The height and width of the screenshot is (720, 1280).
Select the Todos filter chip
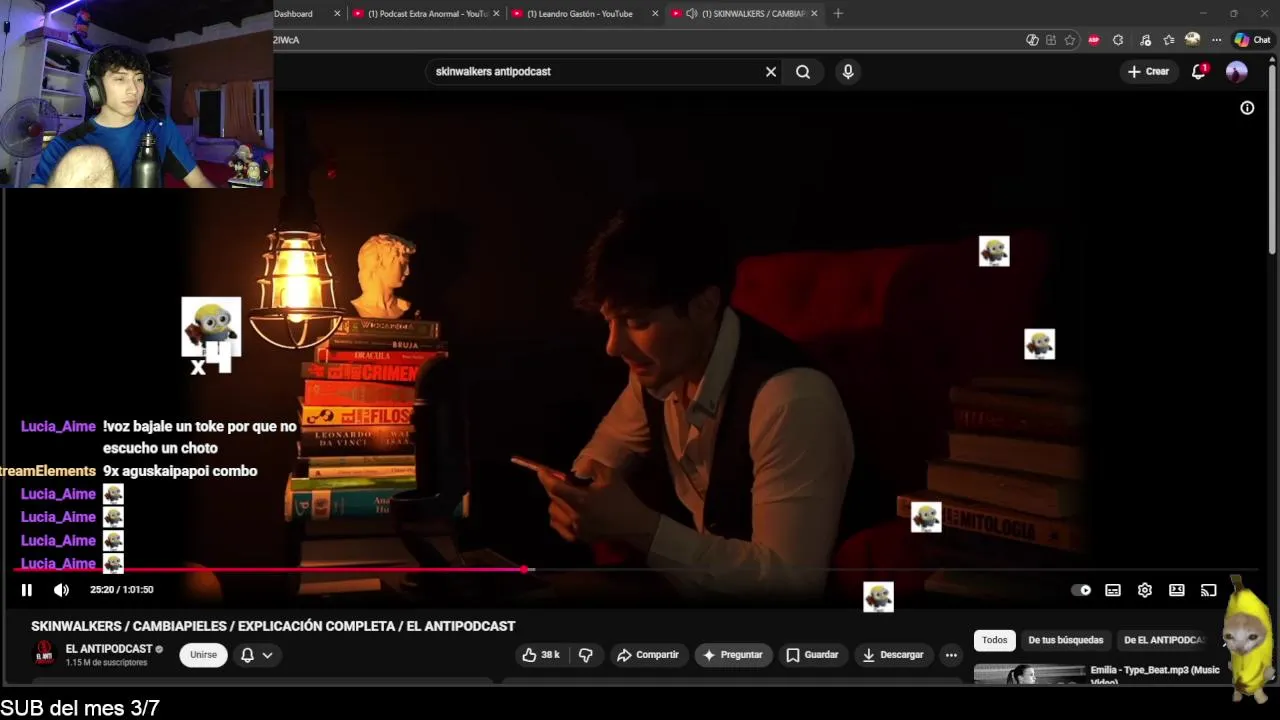995,640
